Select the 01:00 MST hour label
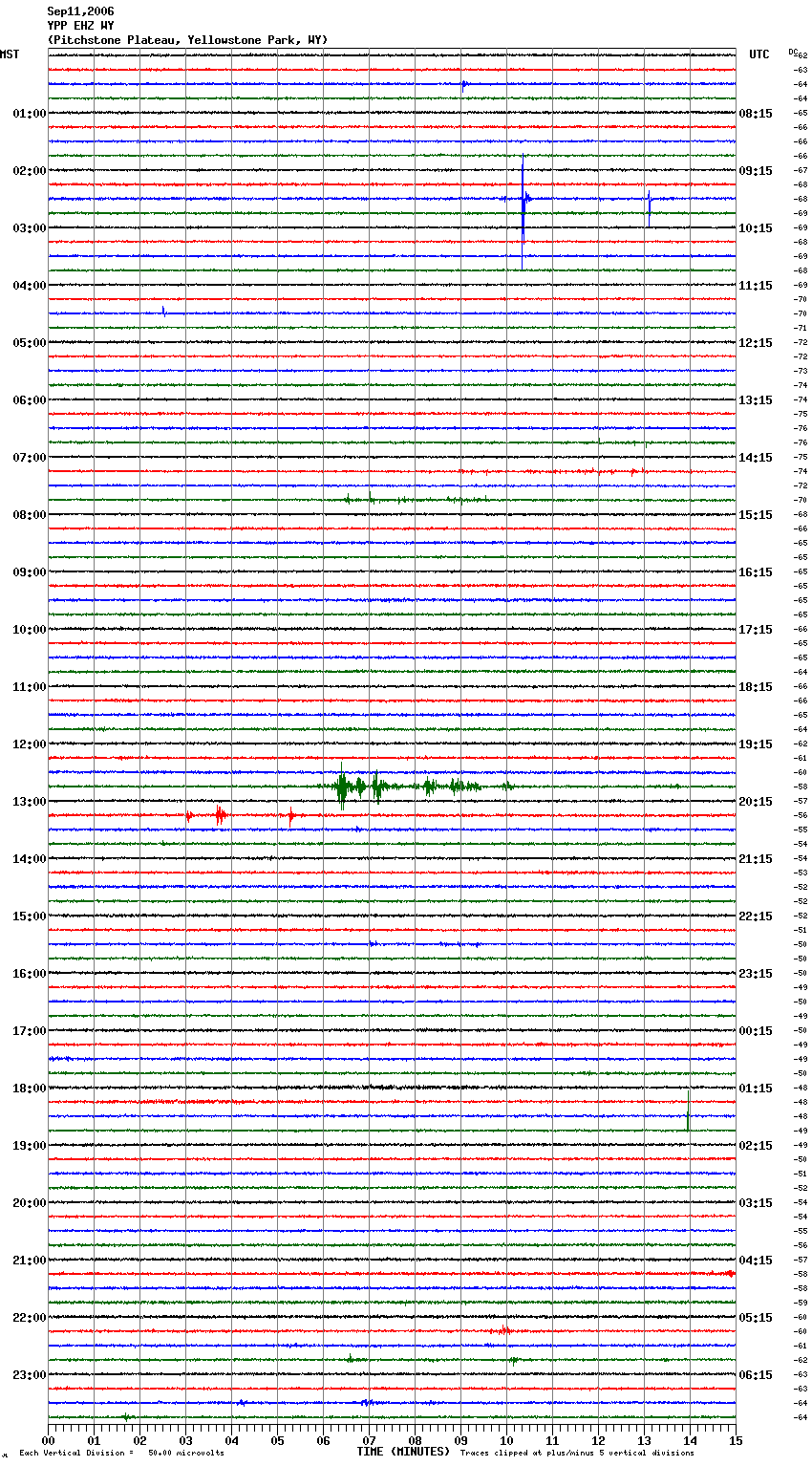The height and width of the screenshot is (1466, 812). 30,114
